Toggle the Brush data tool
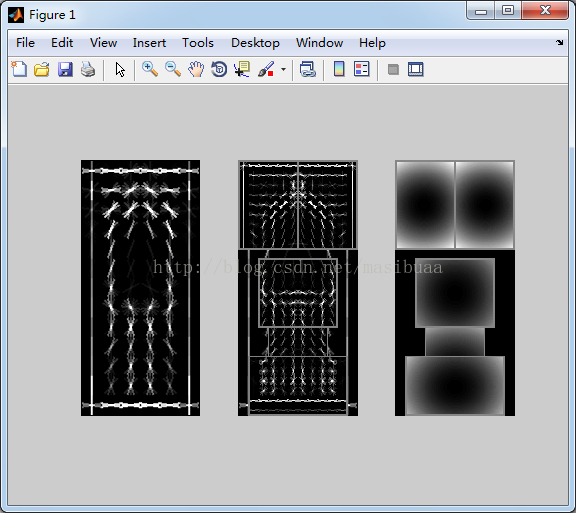576x513 pixels. coord(266,69)
